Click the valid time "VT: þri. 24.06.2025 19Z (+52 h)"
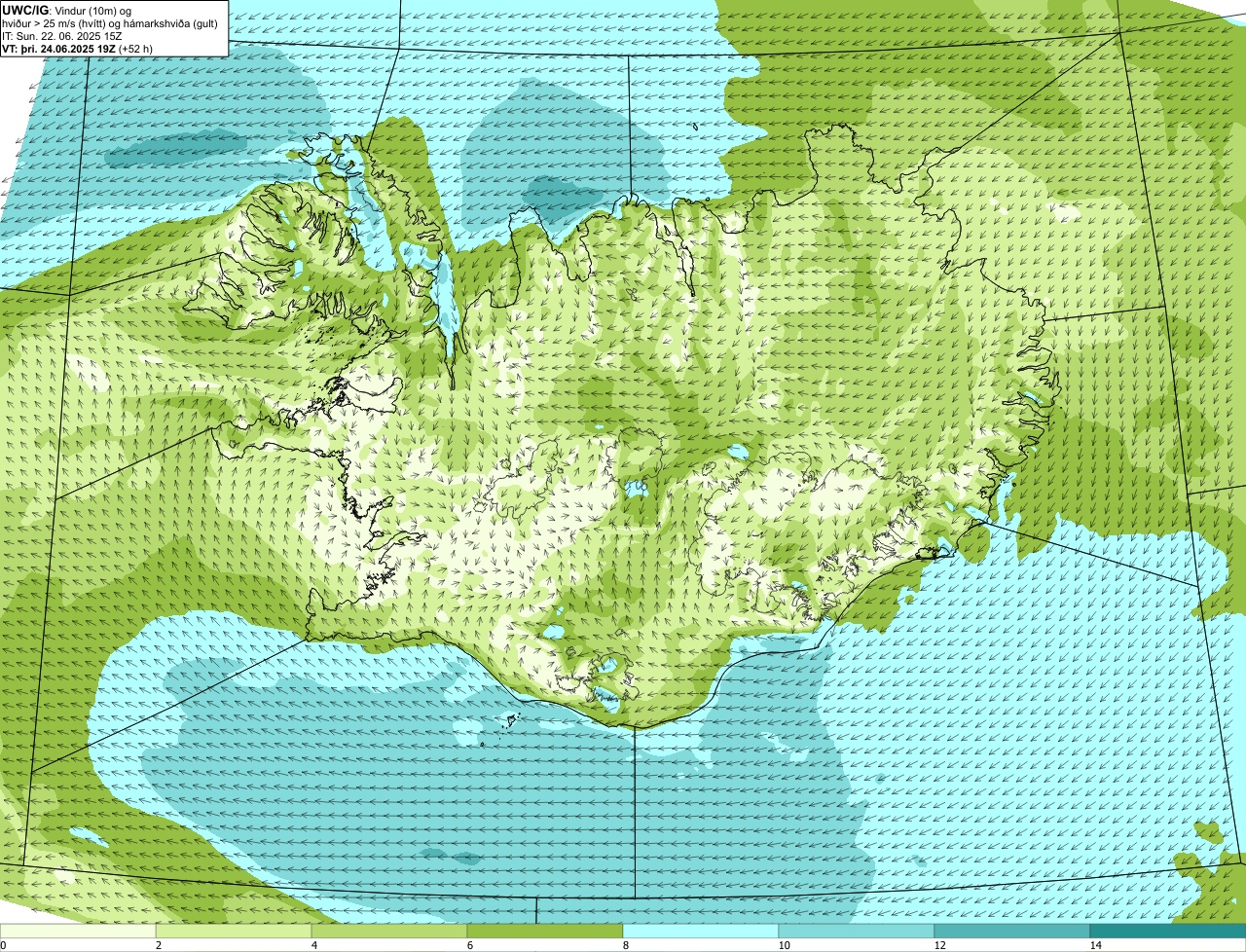Viewport: 1246px width, 952px height. 78,48
